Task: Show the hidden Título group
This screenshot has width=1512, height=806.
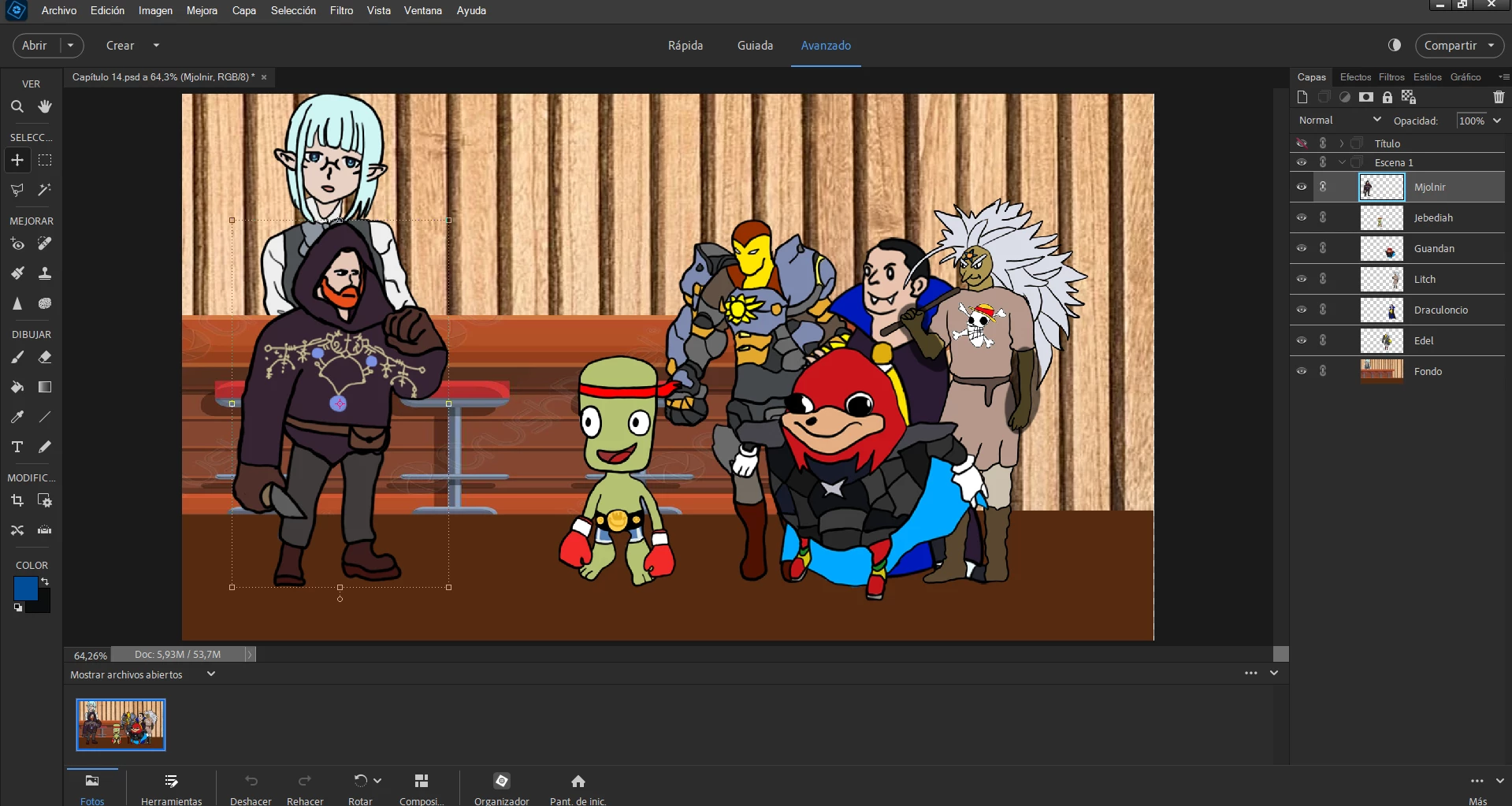Action: click(1302, 143)
